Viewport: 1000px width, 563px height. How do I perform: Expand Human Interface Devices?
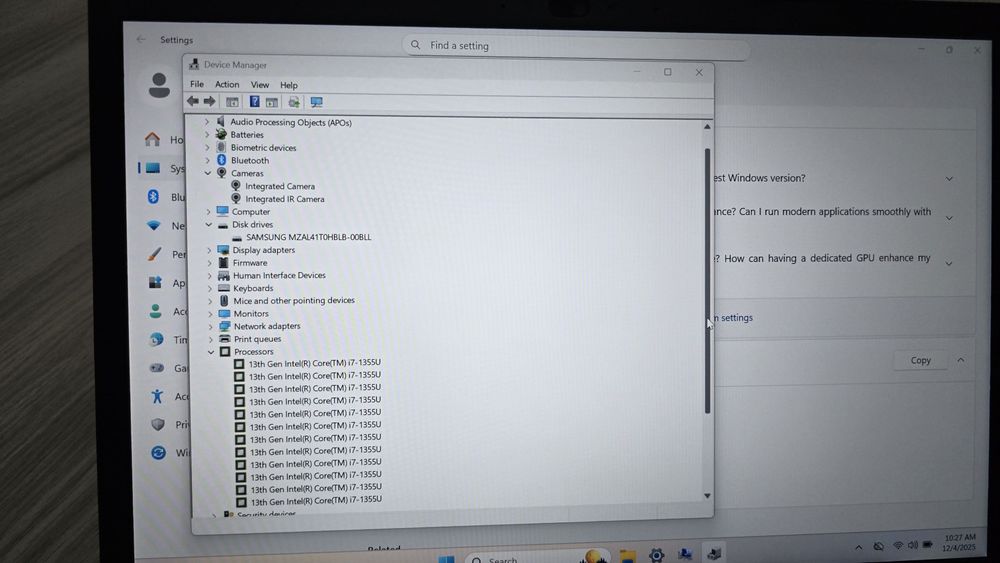[x=209, y=275]
